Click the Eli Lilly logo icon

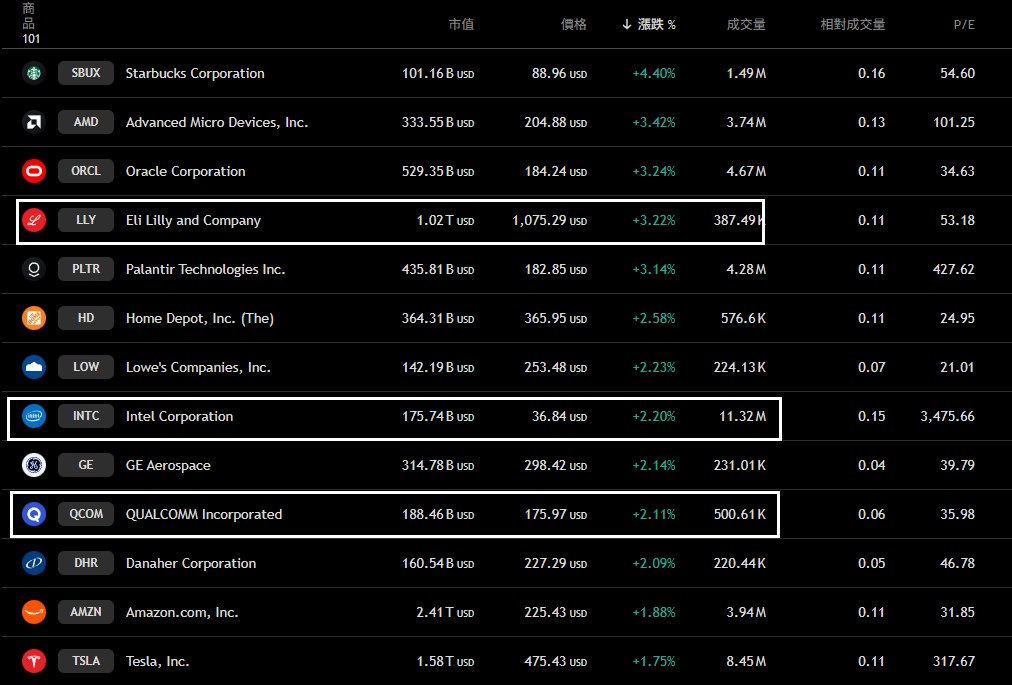pyautogui.click(x=34, y=220)
